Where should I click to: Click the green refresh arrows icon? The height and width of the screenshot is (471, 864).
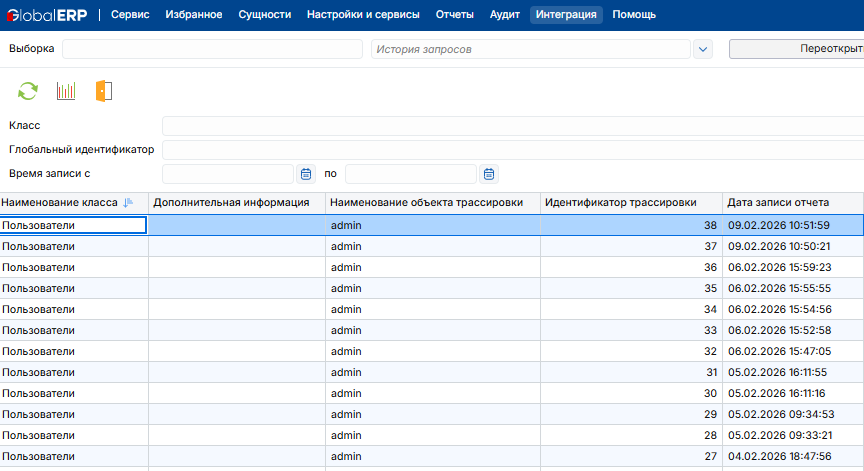(27, 91)
